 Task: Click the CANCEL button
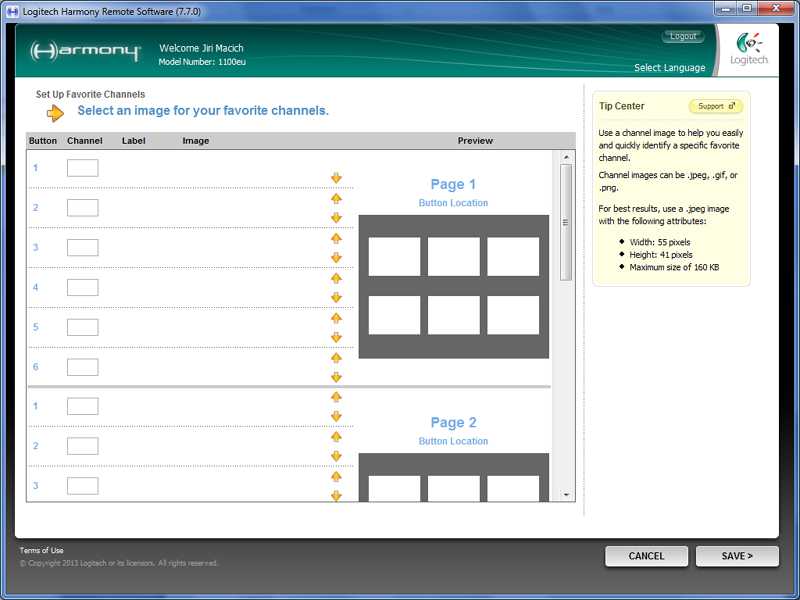click(646, 556)
